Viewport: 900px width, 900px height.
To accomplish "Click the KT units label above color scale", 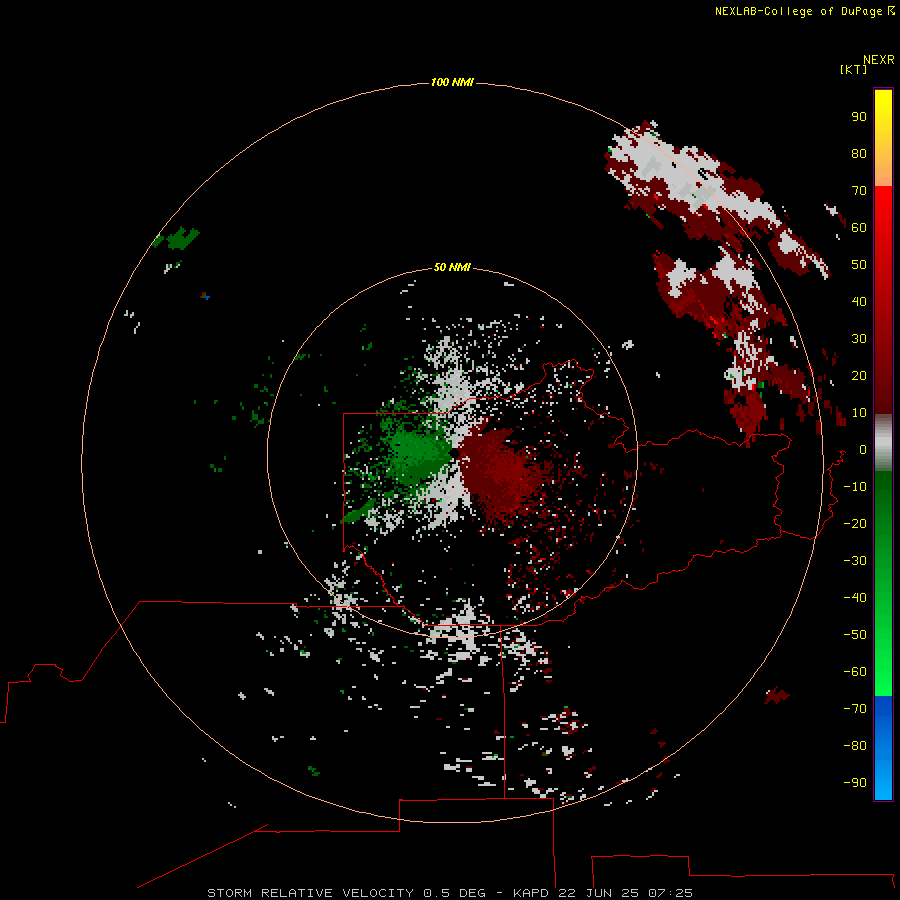I will coord(854,69).
